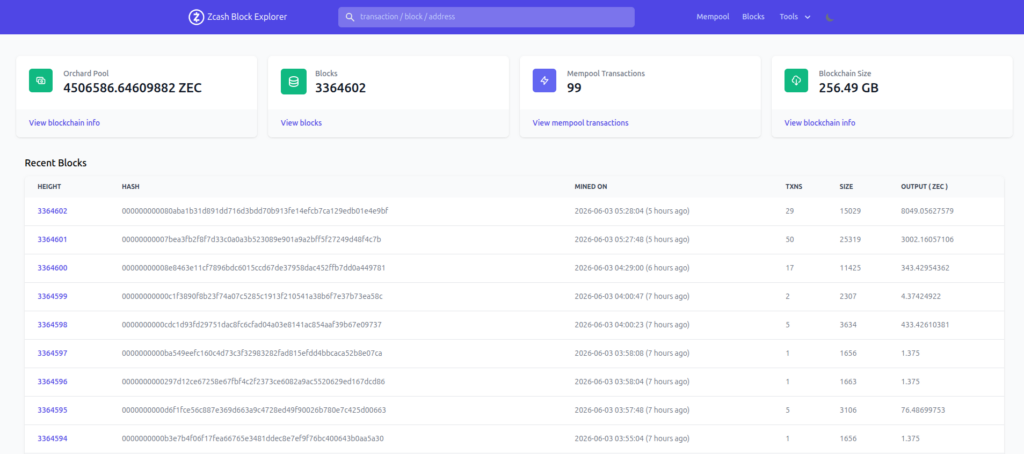Open the Mempool nav item
The width and height of the screenshot is (1024, 454).
(x=712, y=17)
